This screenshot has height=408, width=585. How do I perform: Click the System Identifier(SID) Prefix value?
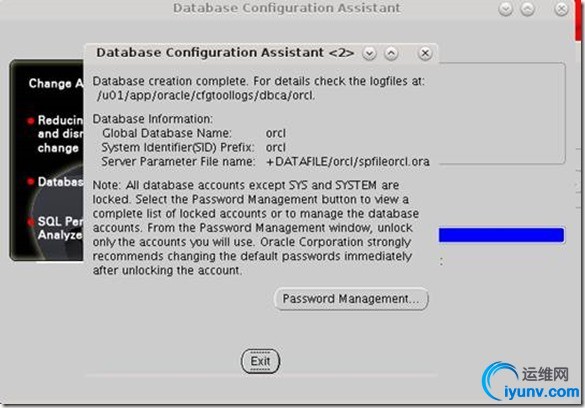276,147
